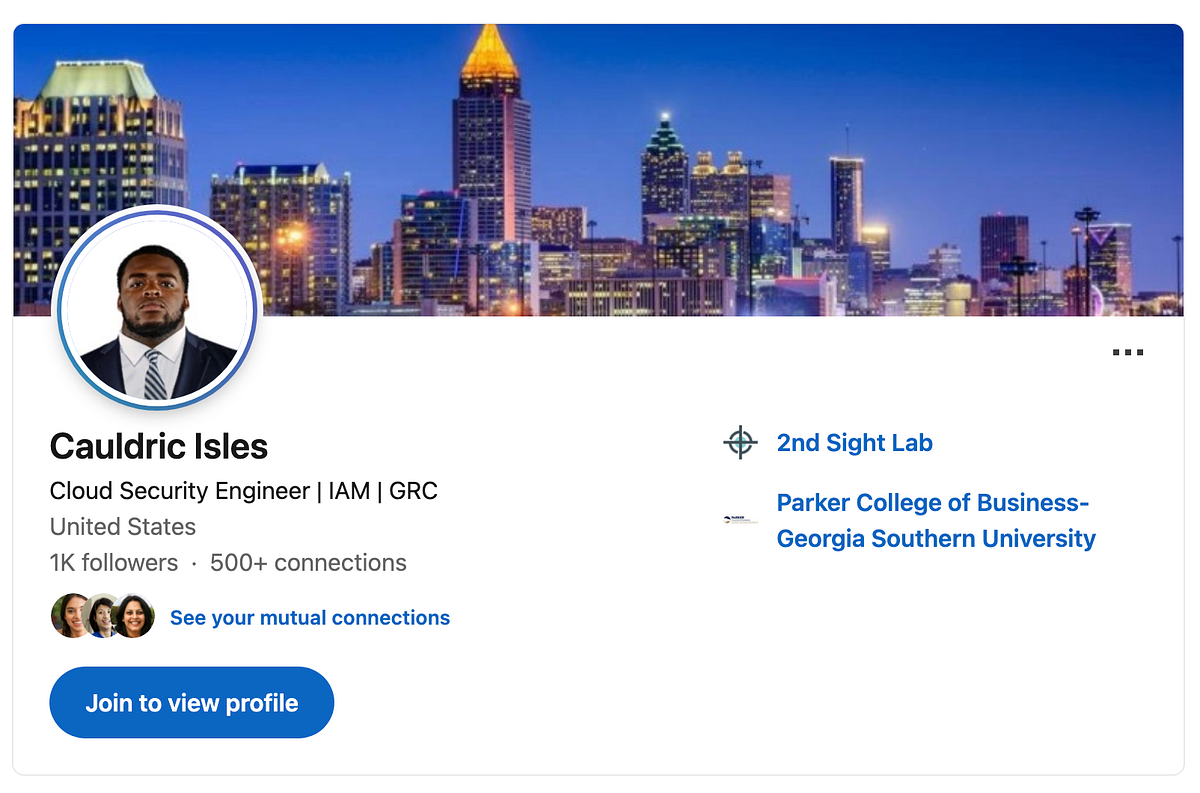1200x793 pixels.
Task: Click the United States location text
Action: point(123,527)
